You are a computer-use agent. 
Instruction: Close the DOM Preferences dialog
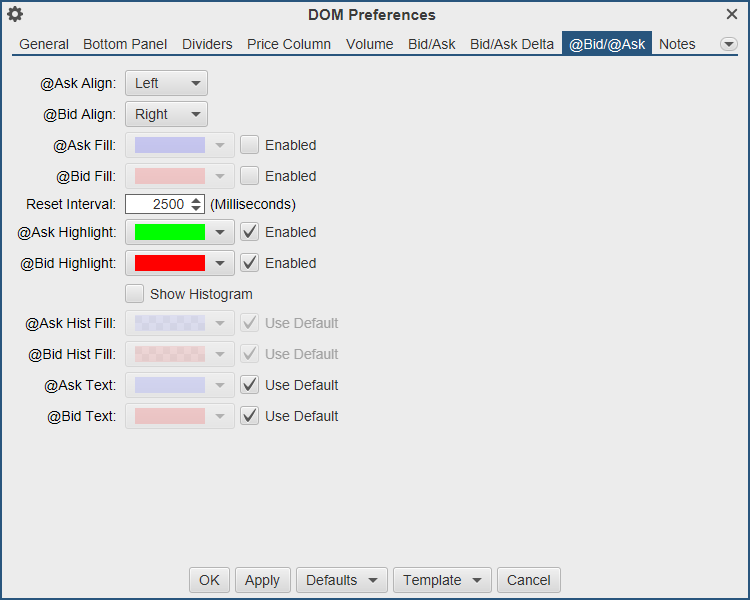coord(732,15)
